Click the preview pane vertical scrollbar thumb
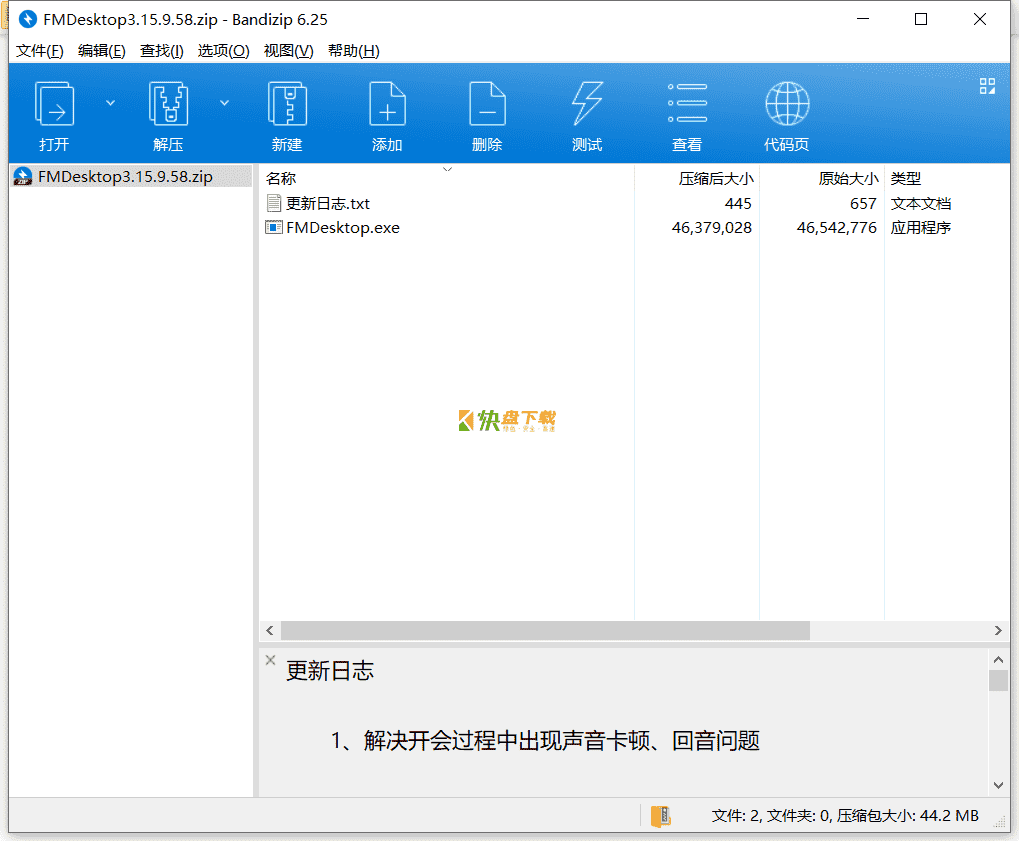This screenshot has height=841, width=1019. click(998, 680)
